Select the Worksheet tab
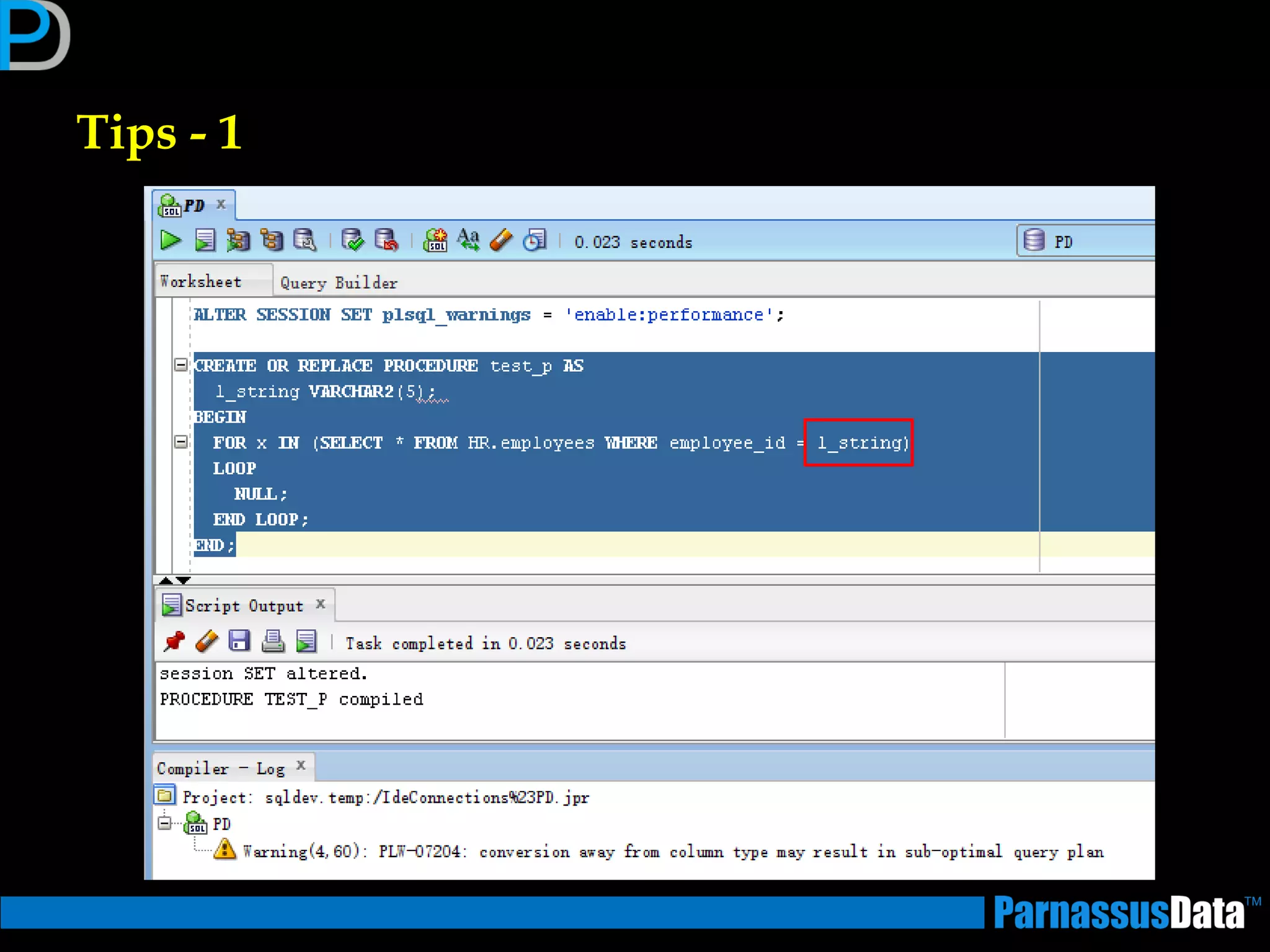Image resolution: width=1270 pixels, height=952 pixels. (x=201, y=282)
